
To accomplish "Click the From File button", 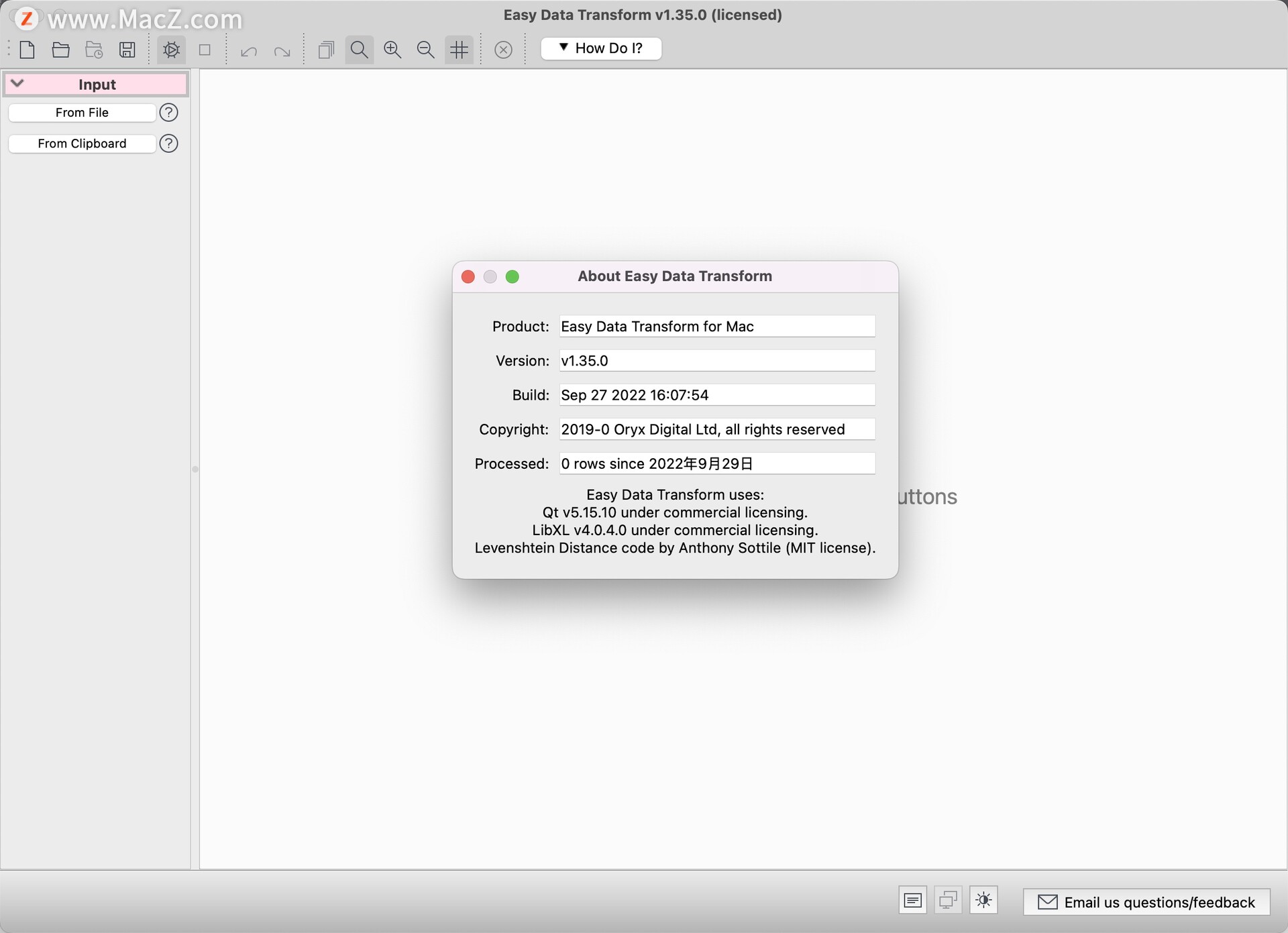I will tap(82, 113).
